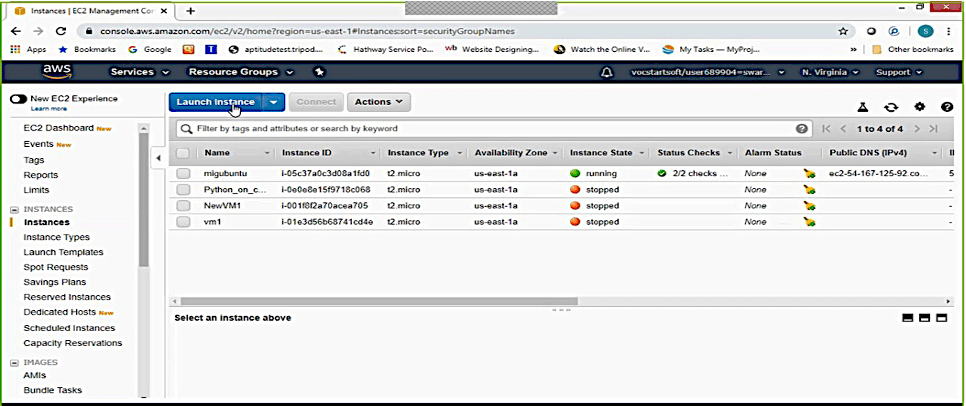Select the migubuntu instance checkbox

[183, 173]
